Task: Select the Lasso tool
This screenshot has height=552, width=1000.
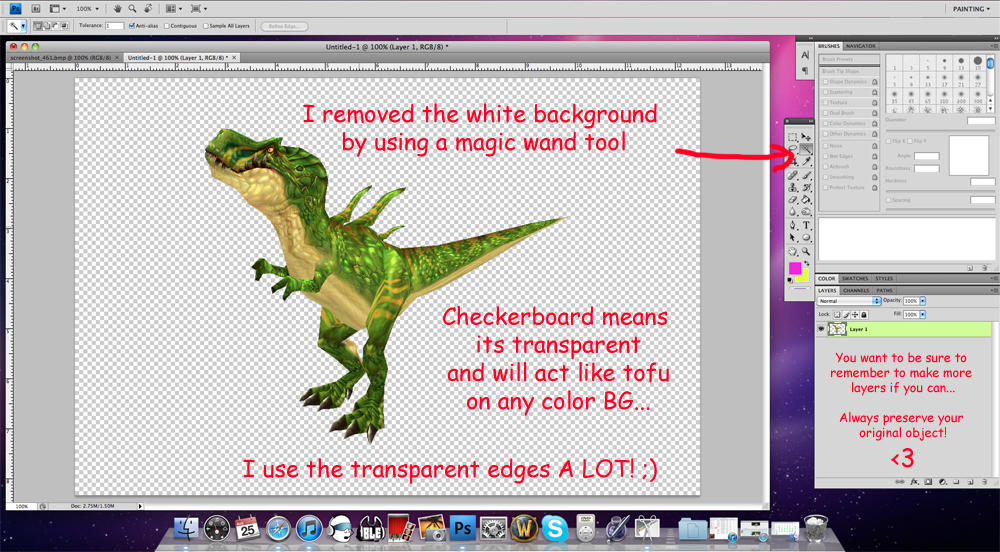Action: click(792, 149)
